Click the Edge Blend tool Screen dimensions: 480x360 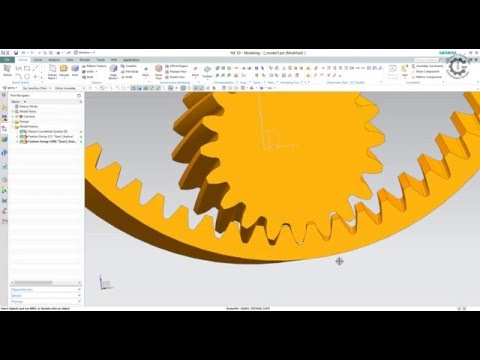(x=113, y=71)
